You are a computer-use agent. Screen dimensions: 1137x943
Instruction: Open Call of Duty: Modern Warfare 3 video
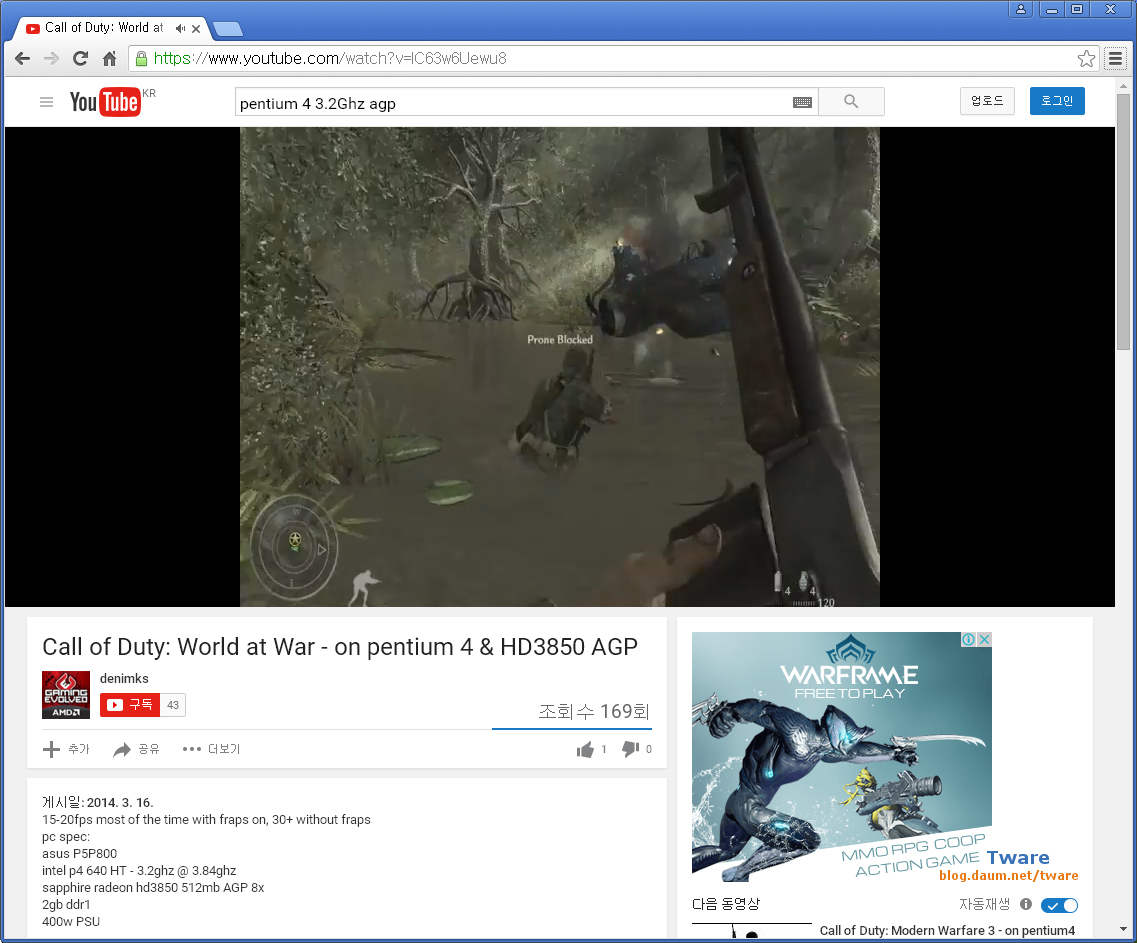click(947, 931)
